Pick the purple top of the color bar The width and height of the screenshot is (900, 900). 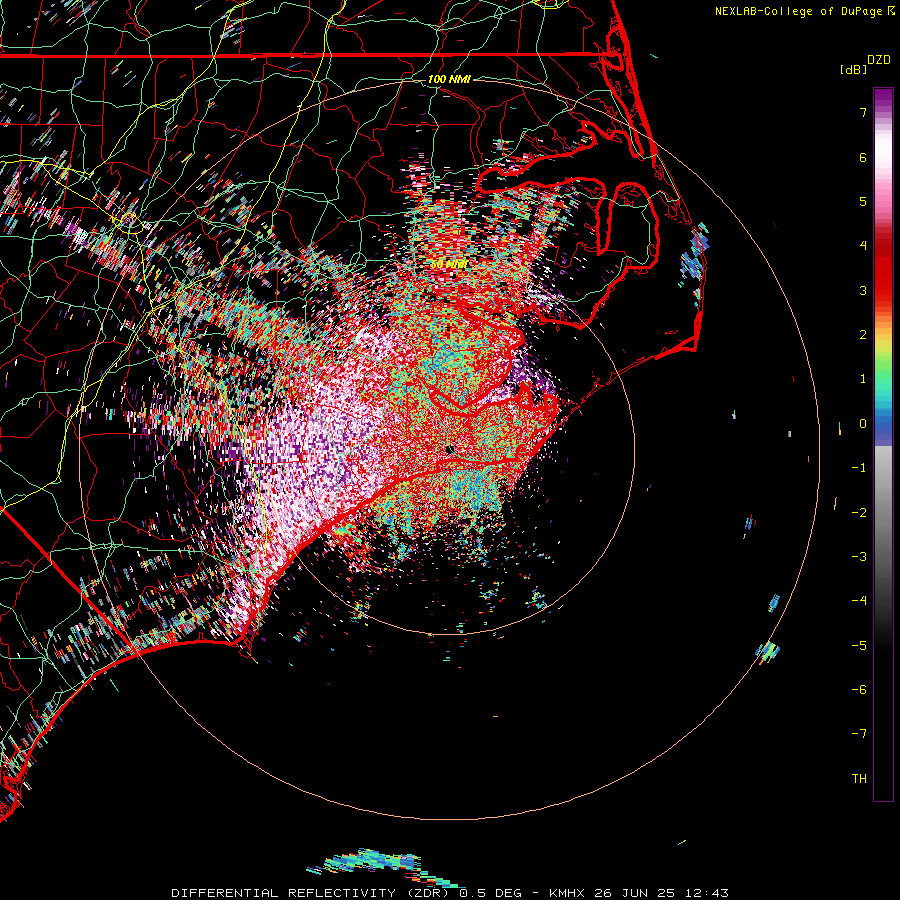(883, 98)
